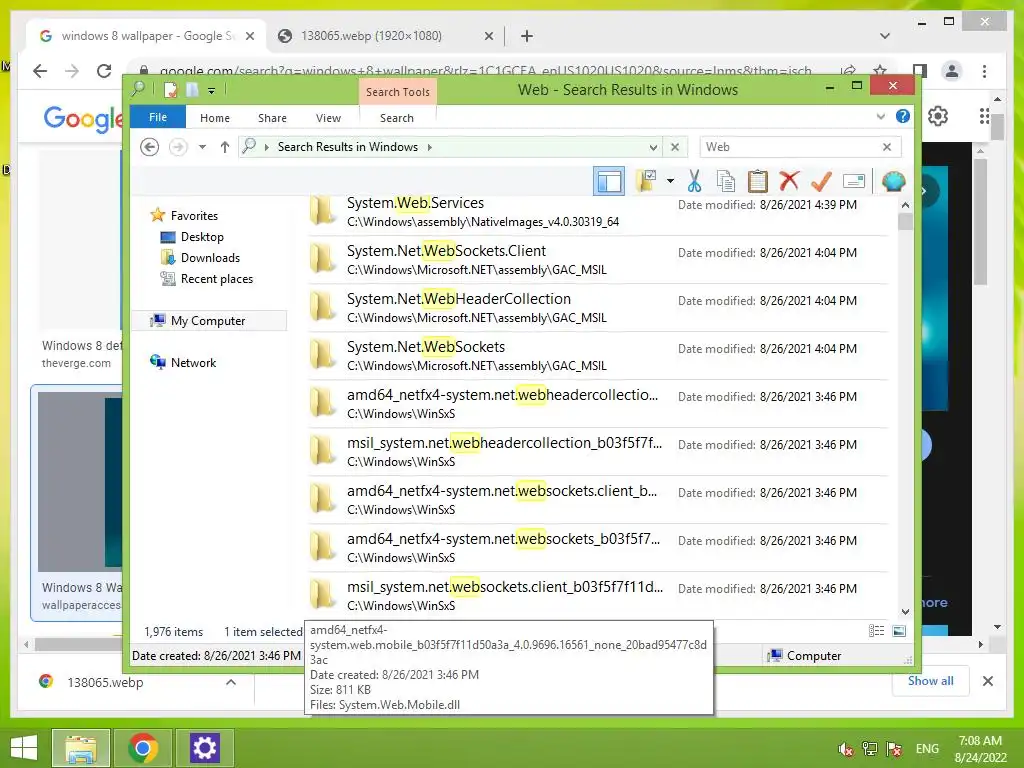
Task: Click Explorer results scrollbar up arrow
Action: (x=905, y=205)
